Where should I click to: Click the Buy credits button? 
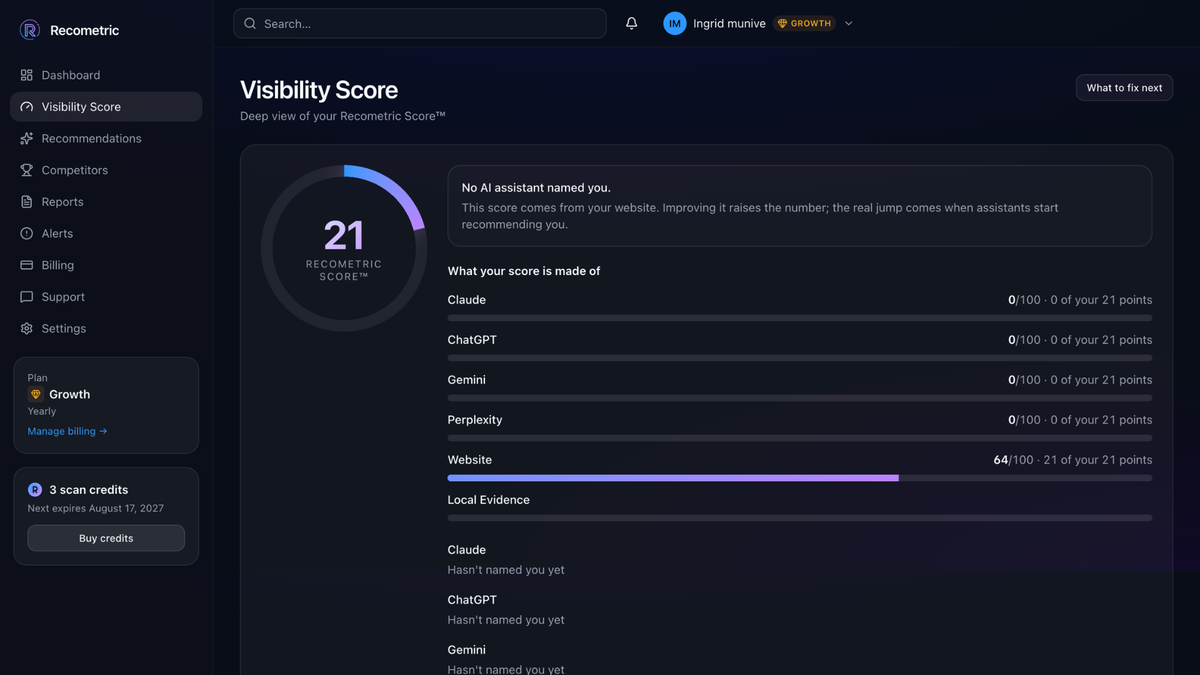(106, 538)
